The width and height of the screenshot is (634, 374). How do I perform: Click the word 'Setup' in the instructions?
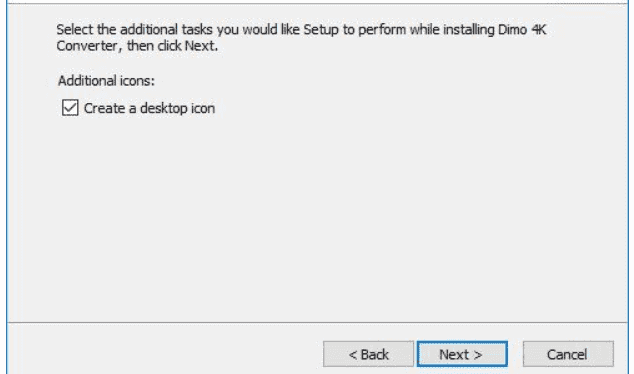click(321, 30)
